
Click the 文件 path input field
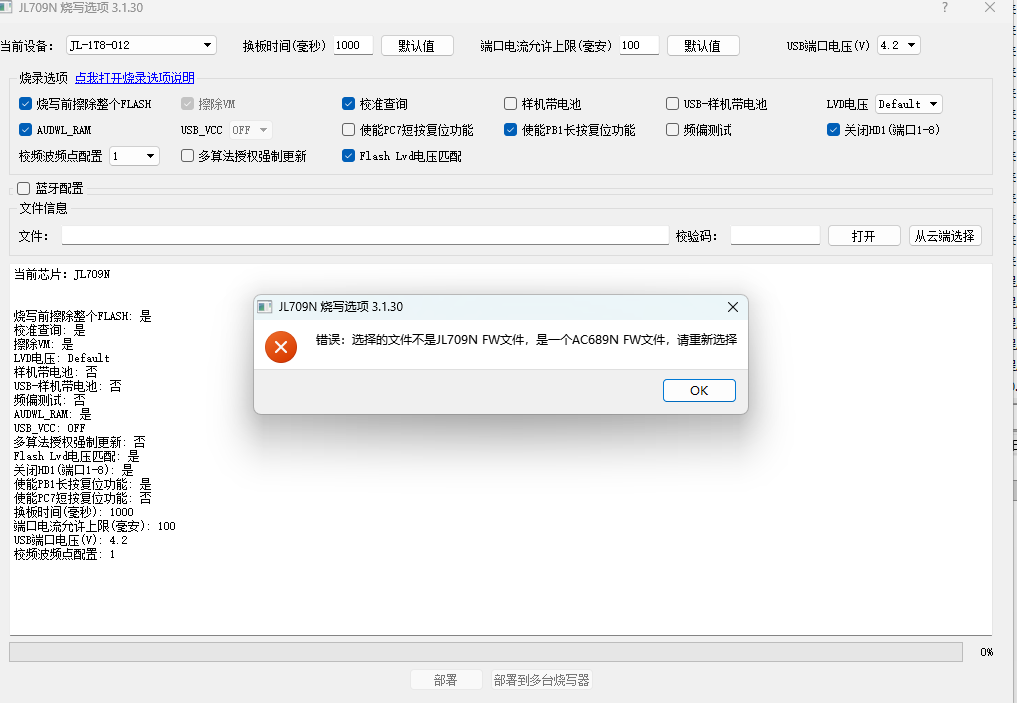pos(365,235)
